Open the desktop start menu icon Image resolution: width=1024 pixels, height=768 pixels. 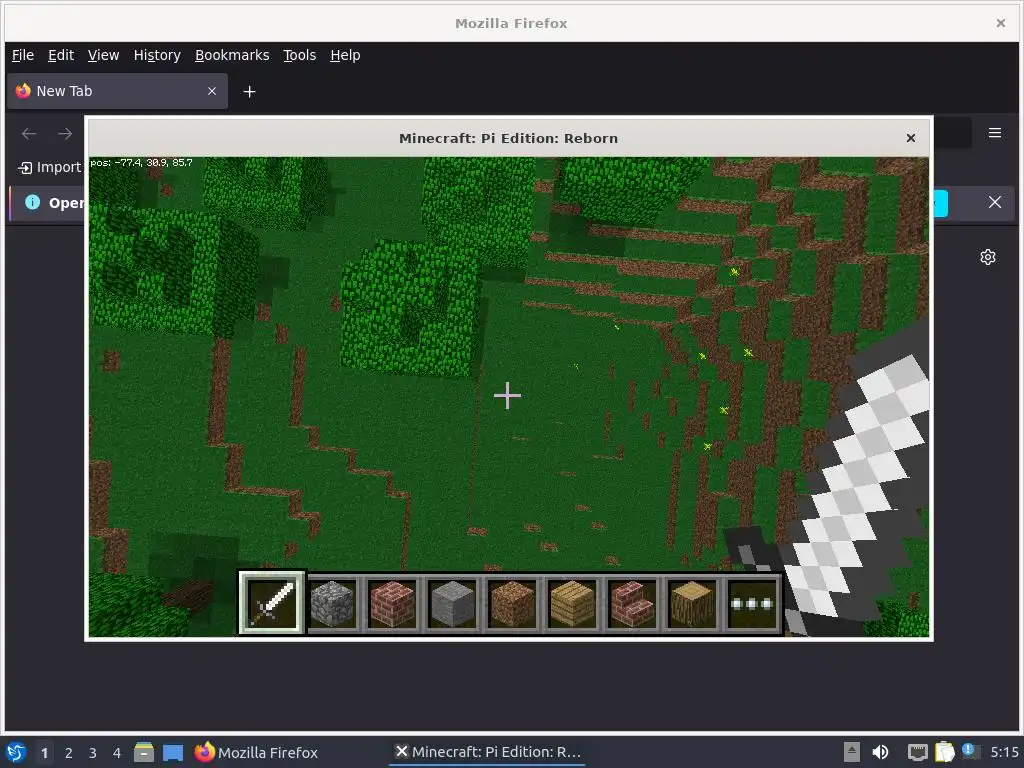click(x=15, y=752)
